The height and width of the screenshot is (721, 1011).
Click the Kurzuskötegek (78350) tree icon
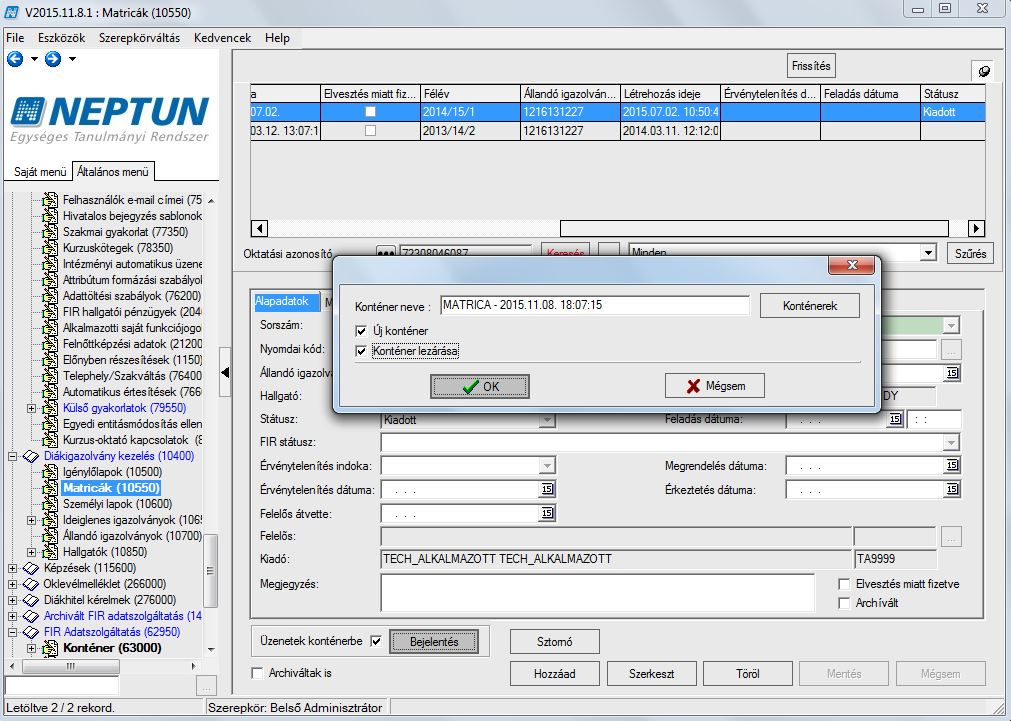[50, 248]
